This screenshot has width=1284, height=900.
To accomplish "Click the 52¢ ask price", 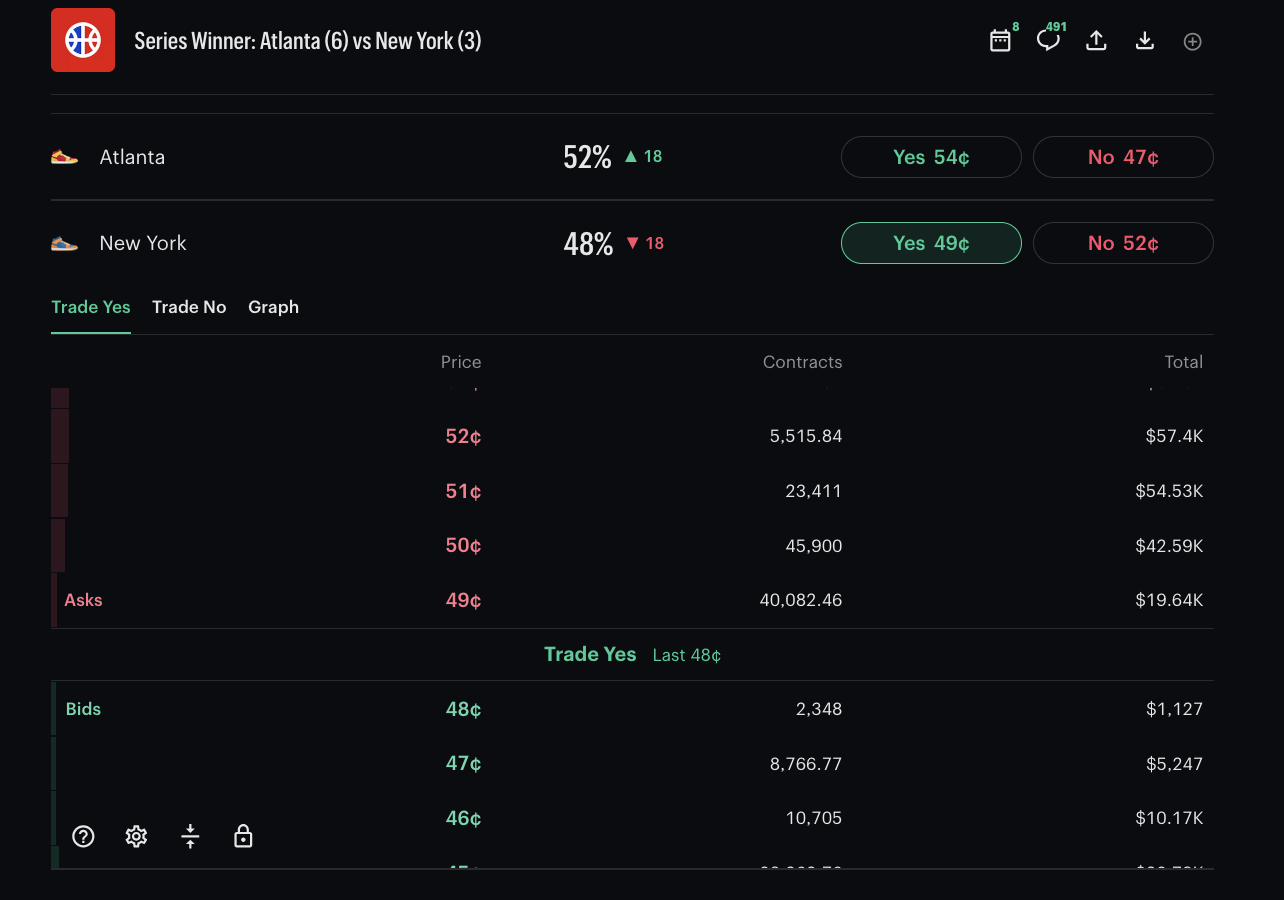I will (x=463, y=437).
